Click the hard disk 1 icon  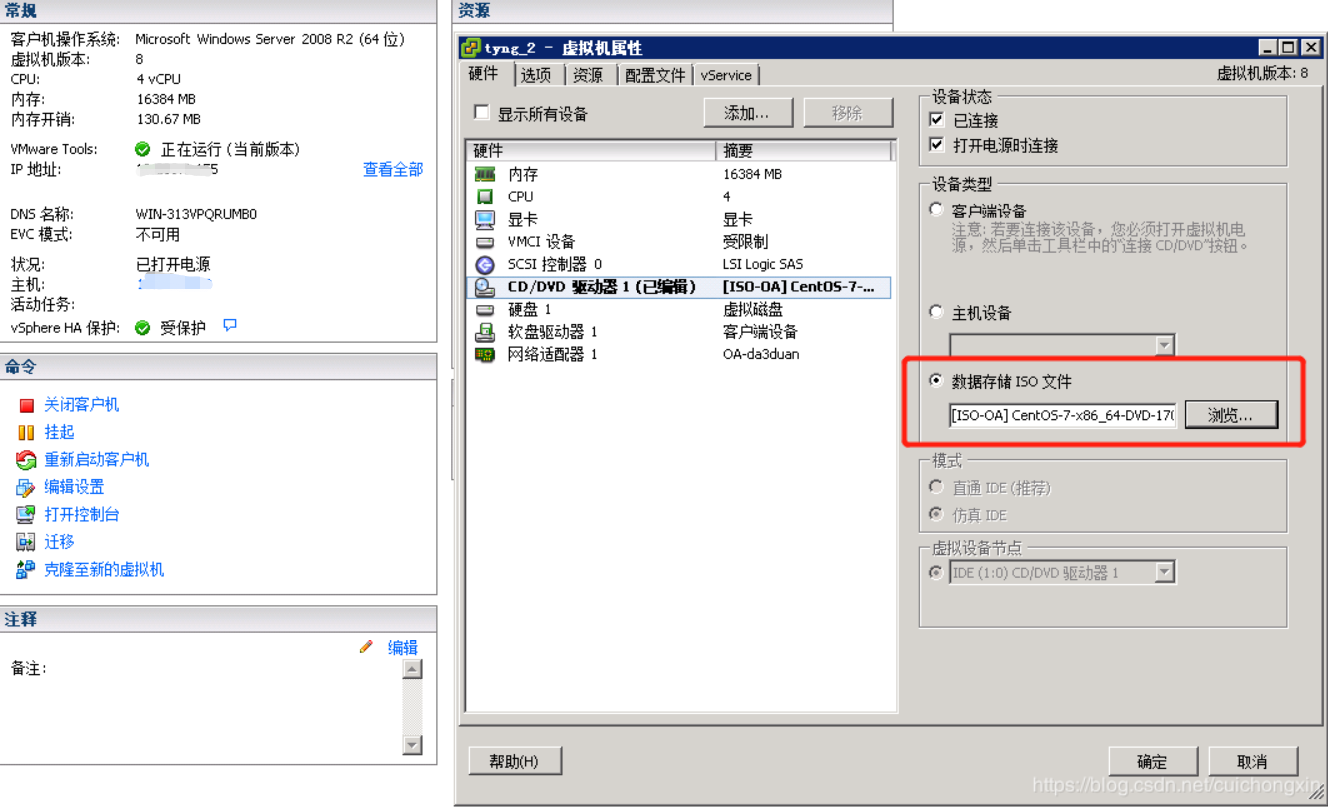(x=485, y=310)
